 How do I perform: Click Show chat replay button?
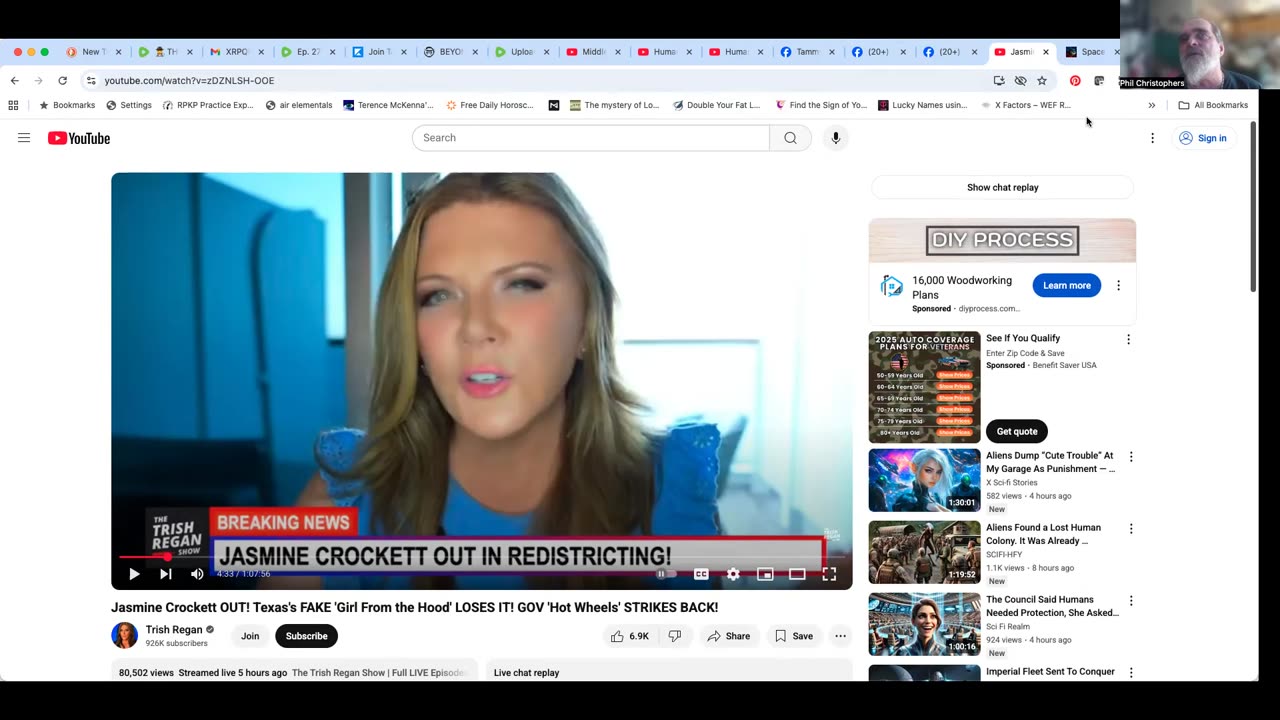point(1002,187)
